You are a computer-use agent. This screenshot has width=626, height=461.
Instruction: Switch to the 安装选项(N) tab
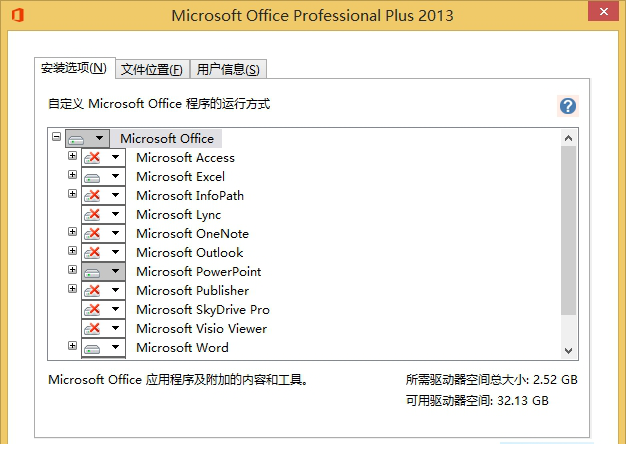pyautogui.click(x=74, y=68)
